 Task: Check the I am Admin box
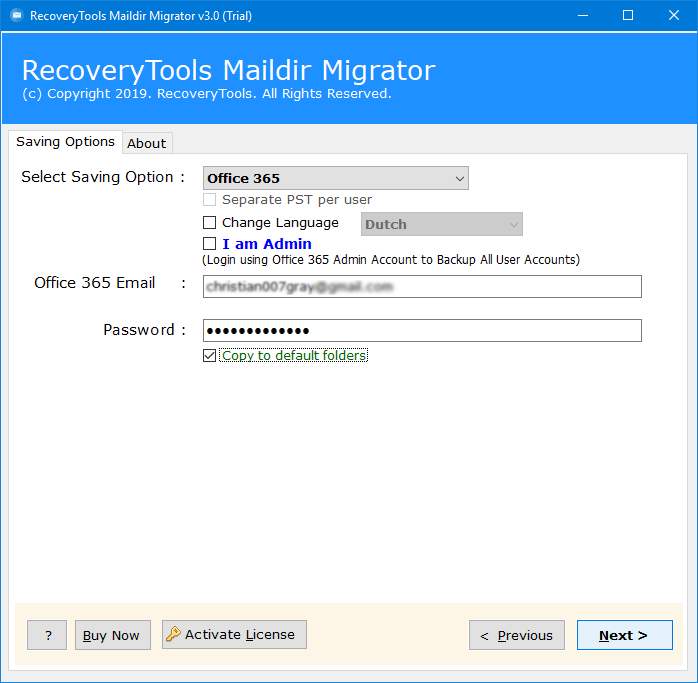(209, 244)
